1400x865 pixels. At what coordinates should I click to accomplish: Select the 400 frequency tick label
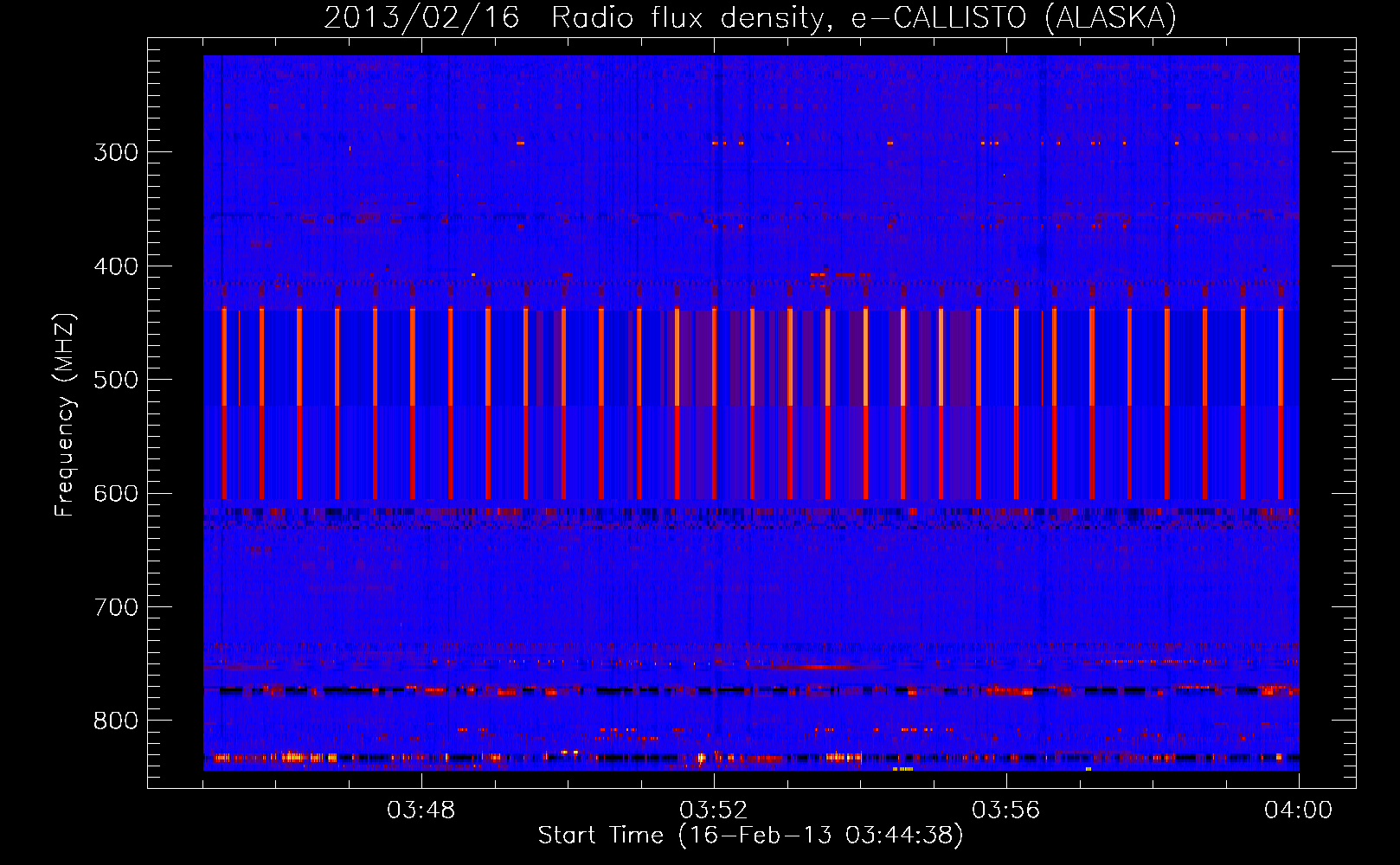pyautogui.click(x=116, y=266)
